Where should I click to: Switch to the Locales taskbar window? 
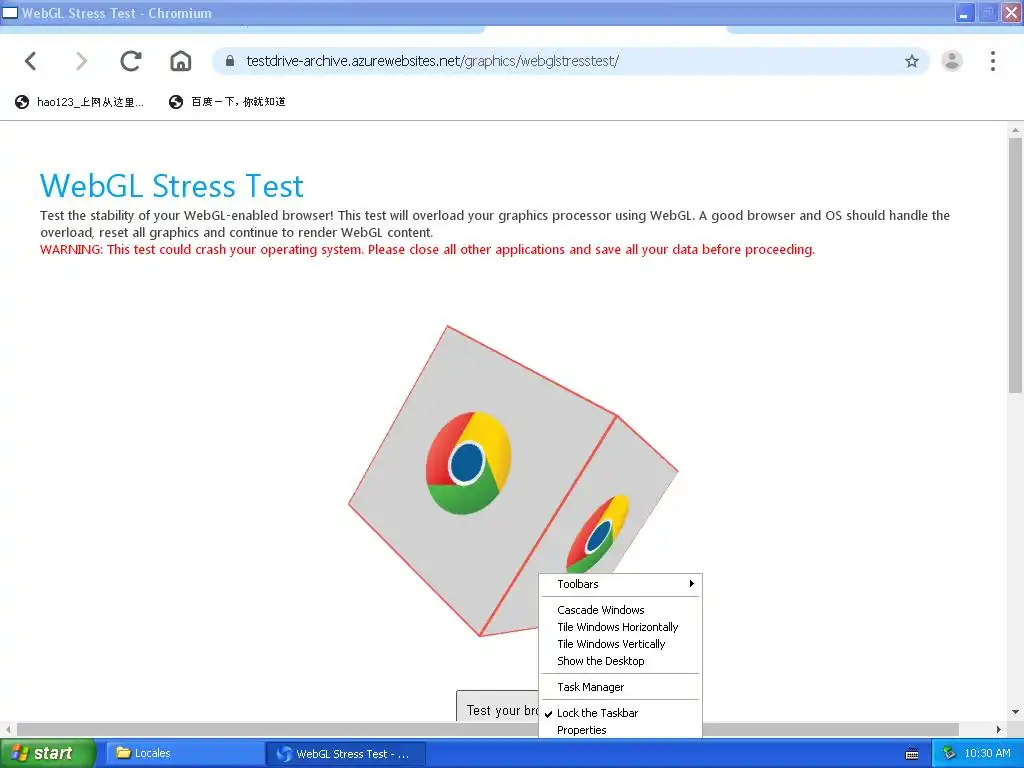click(184, 754)
